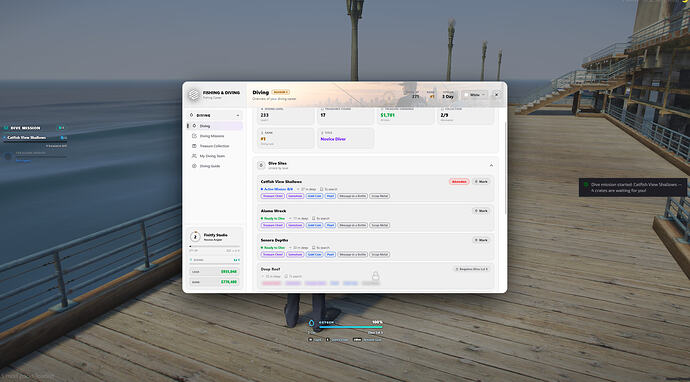Click the Treasure Collection chest icon
Screen dimensions: 690x382
click(194, 146)
